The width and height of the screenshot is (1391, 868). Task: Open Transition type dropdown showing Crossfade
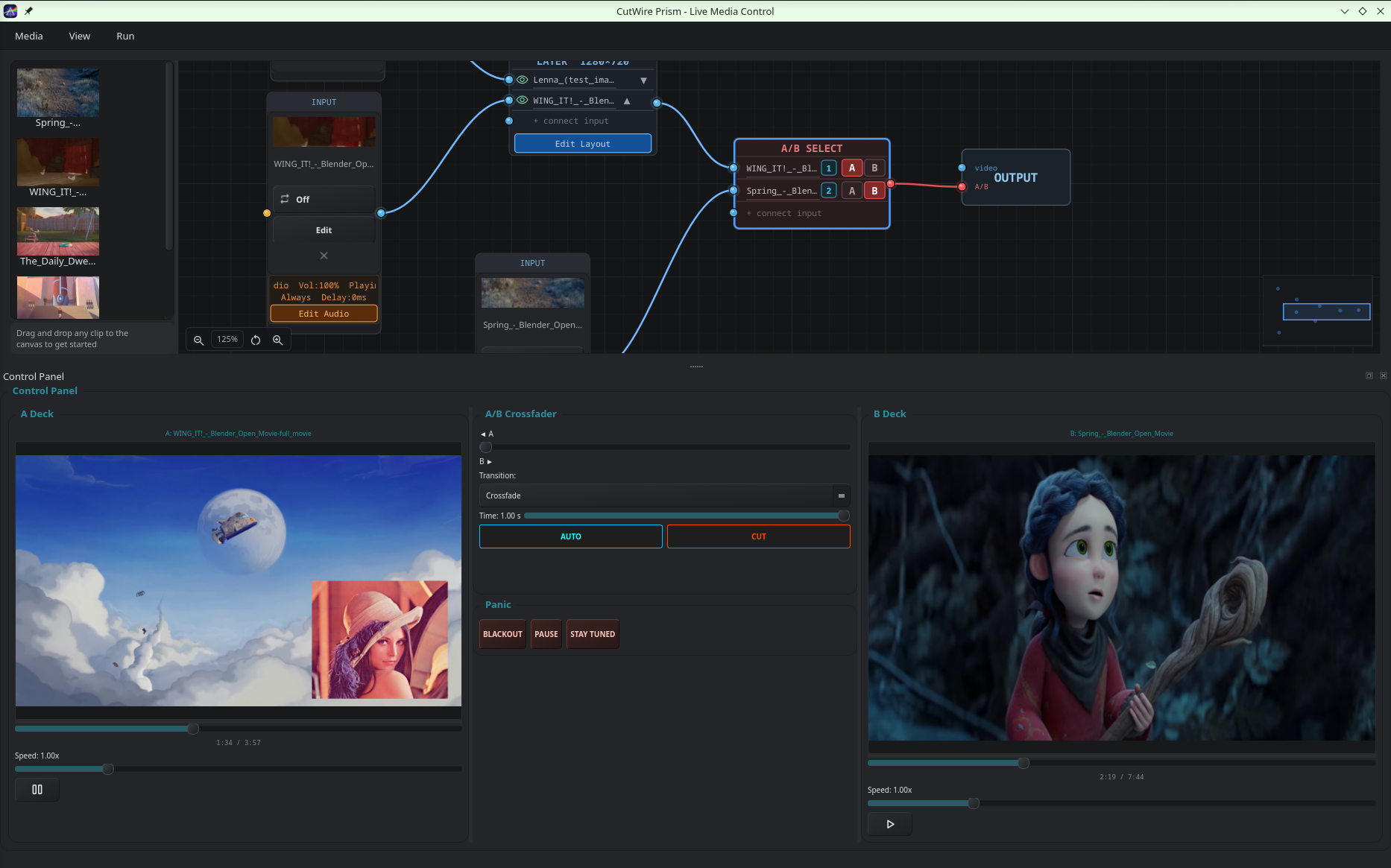point(664,495)
